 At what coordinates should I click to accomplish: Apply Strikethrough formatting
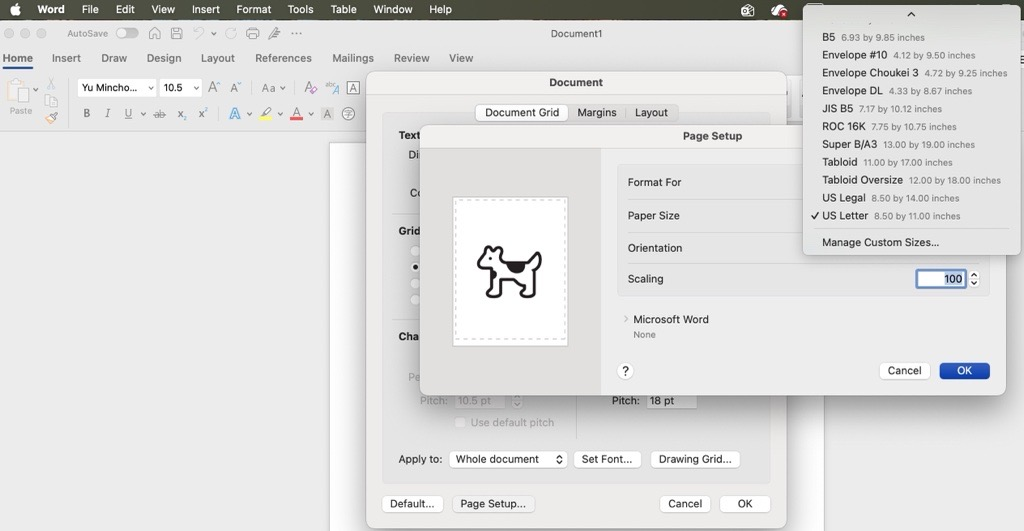click(x=159, y=114)
